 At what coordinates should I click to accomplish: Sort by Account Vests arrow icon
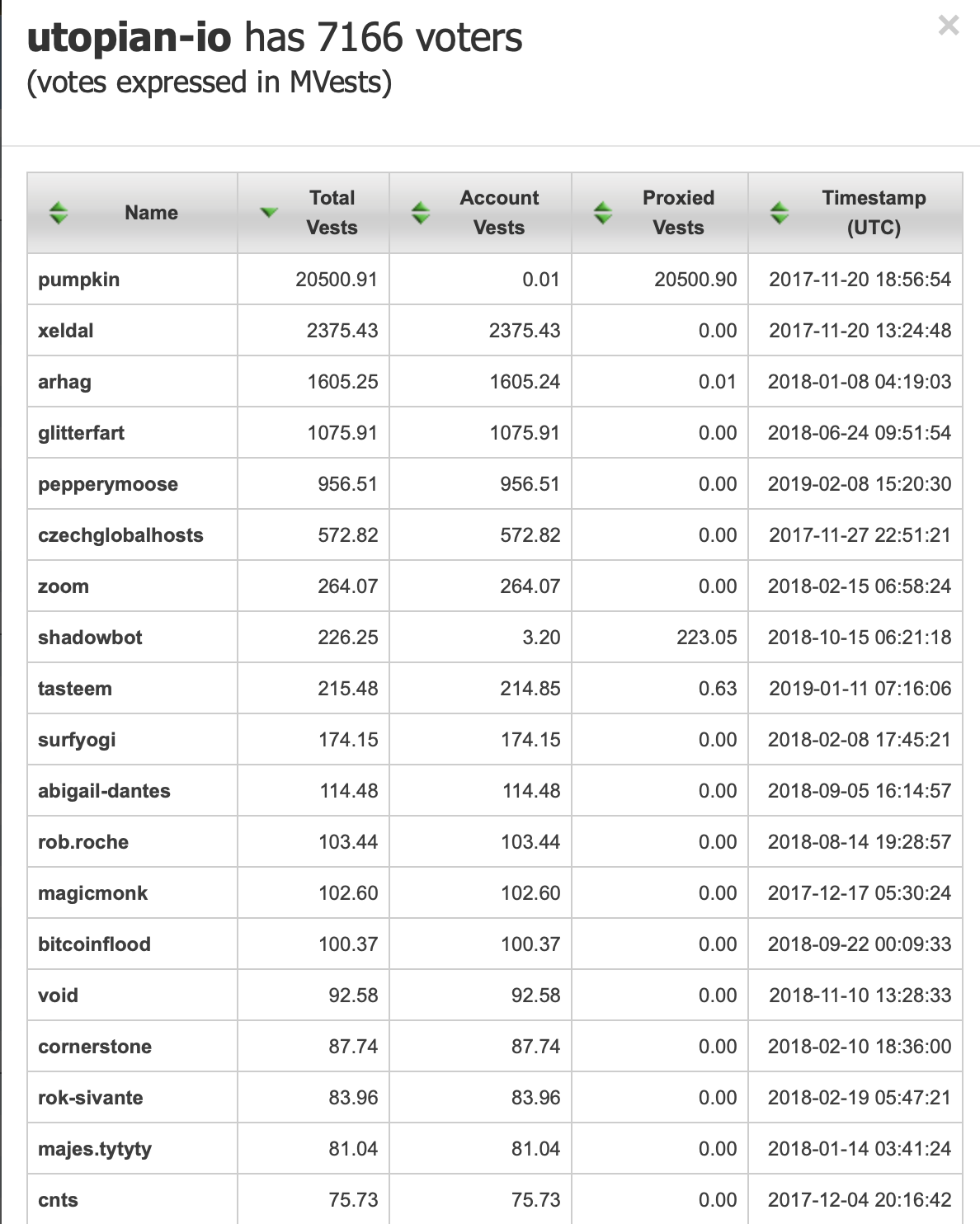421,213
